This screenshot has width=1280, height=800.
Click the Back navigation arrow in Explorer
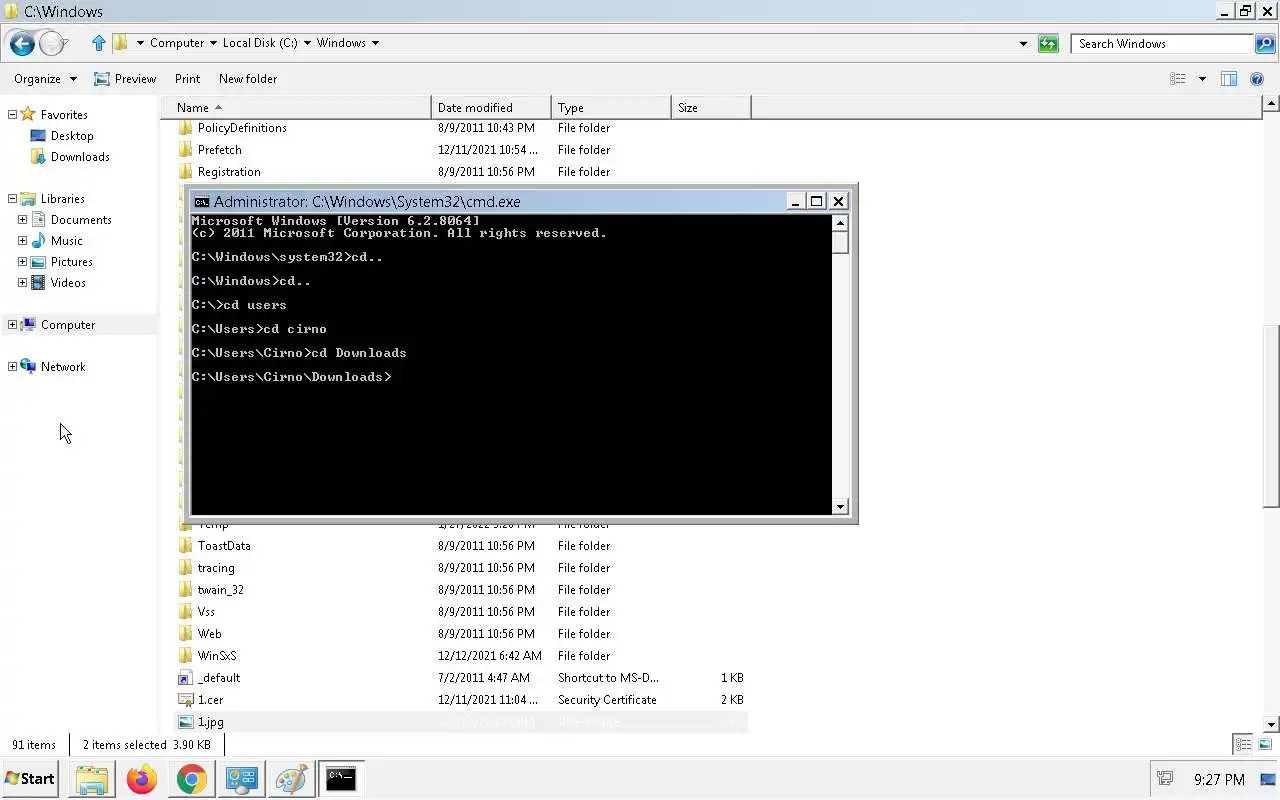point(22,43)
